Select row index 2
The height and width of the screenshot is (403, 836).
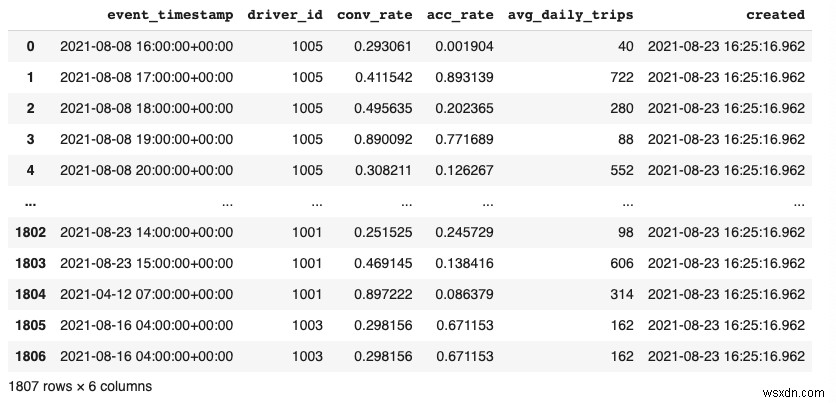click(30, 108)
